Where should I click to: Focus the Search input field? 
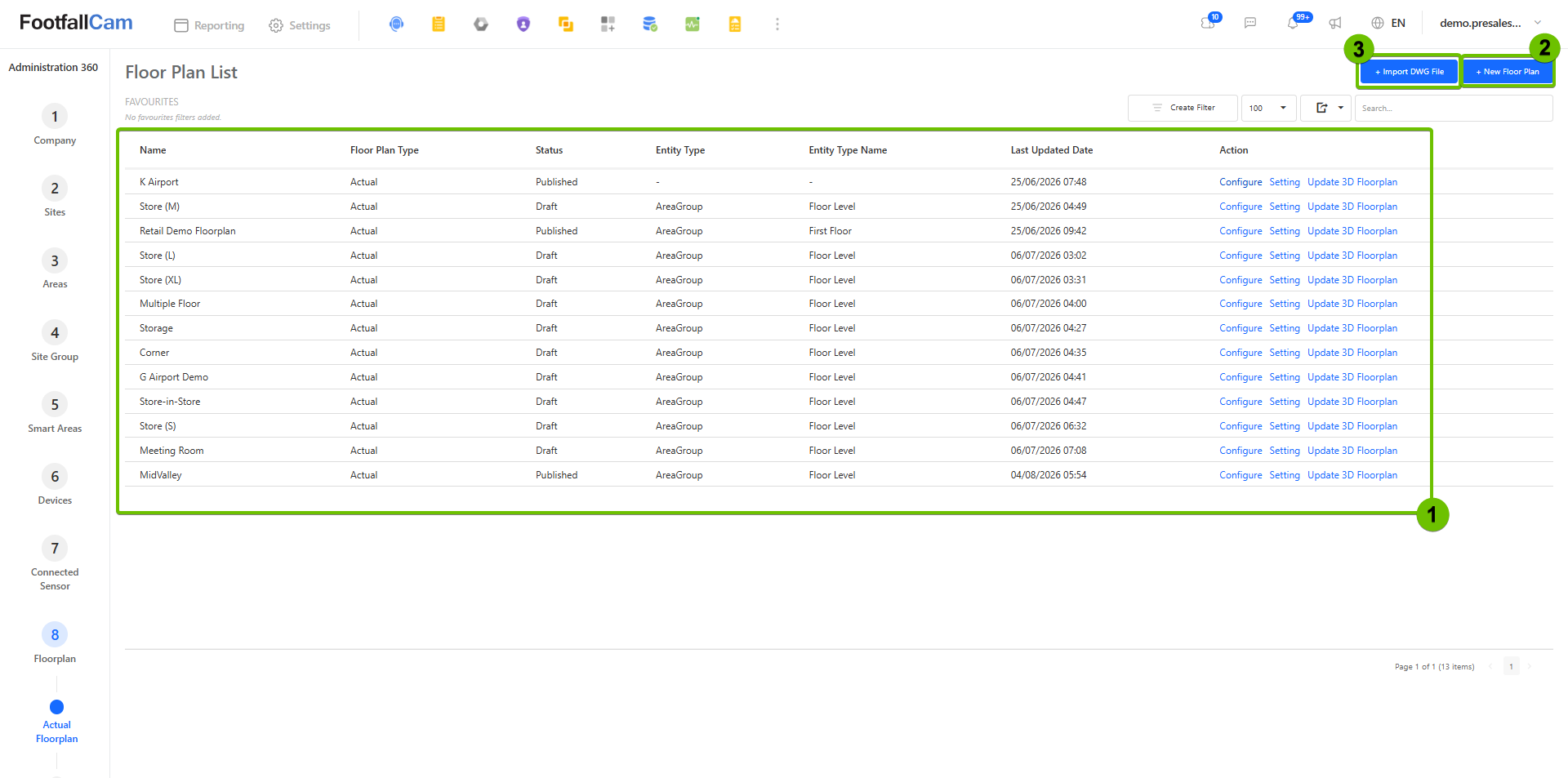pos(1454,108)
